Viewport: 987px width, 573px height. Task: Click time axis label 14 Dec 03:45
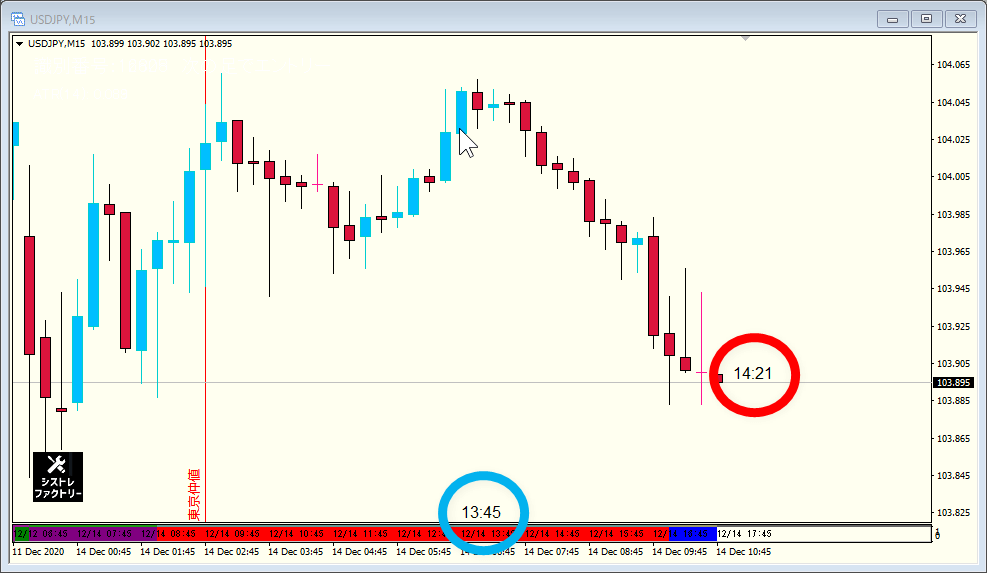point(295,552)
